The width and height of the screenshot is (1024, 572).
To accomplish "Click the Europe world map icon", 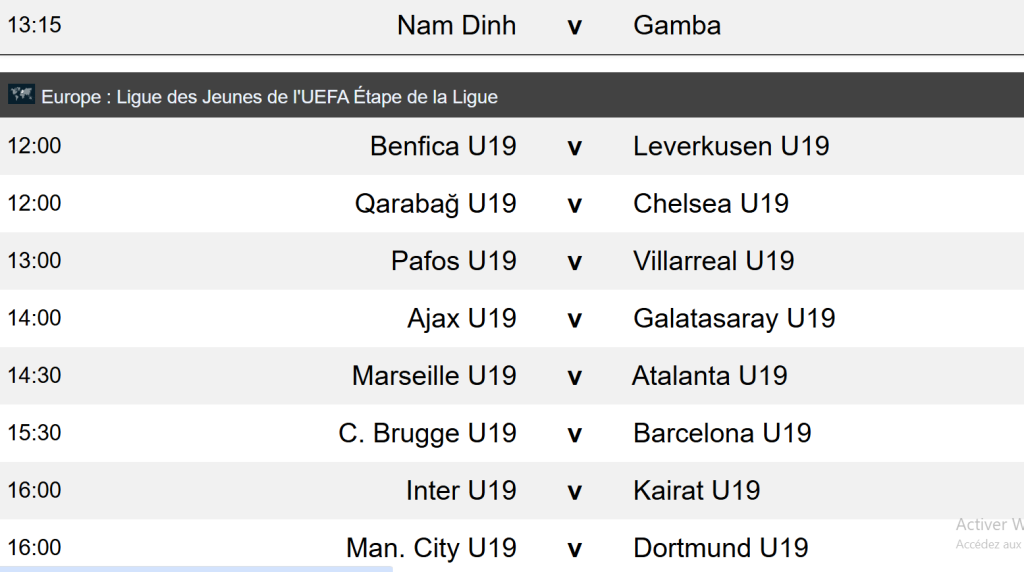I will [x=21, y=95].
